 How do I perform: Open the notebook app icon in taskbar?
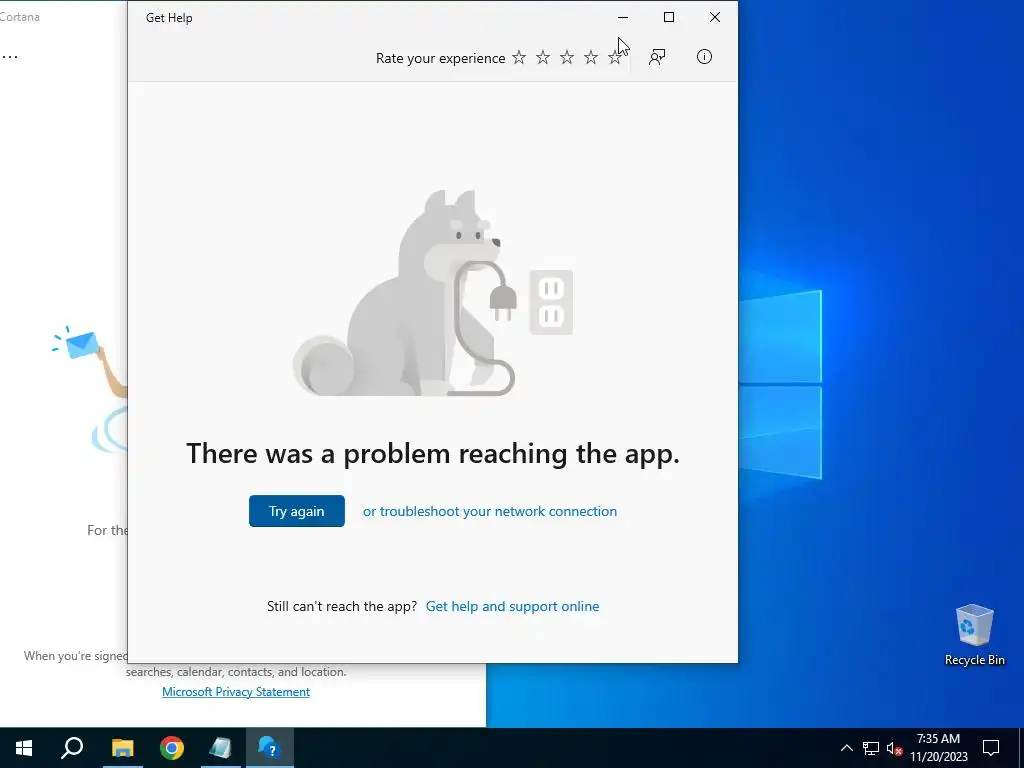point(221,748)
